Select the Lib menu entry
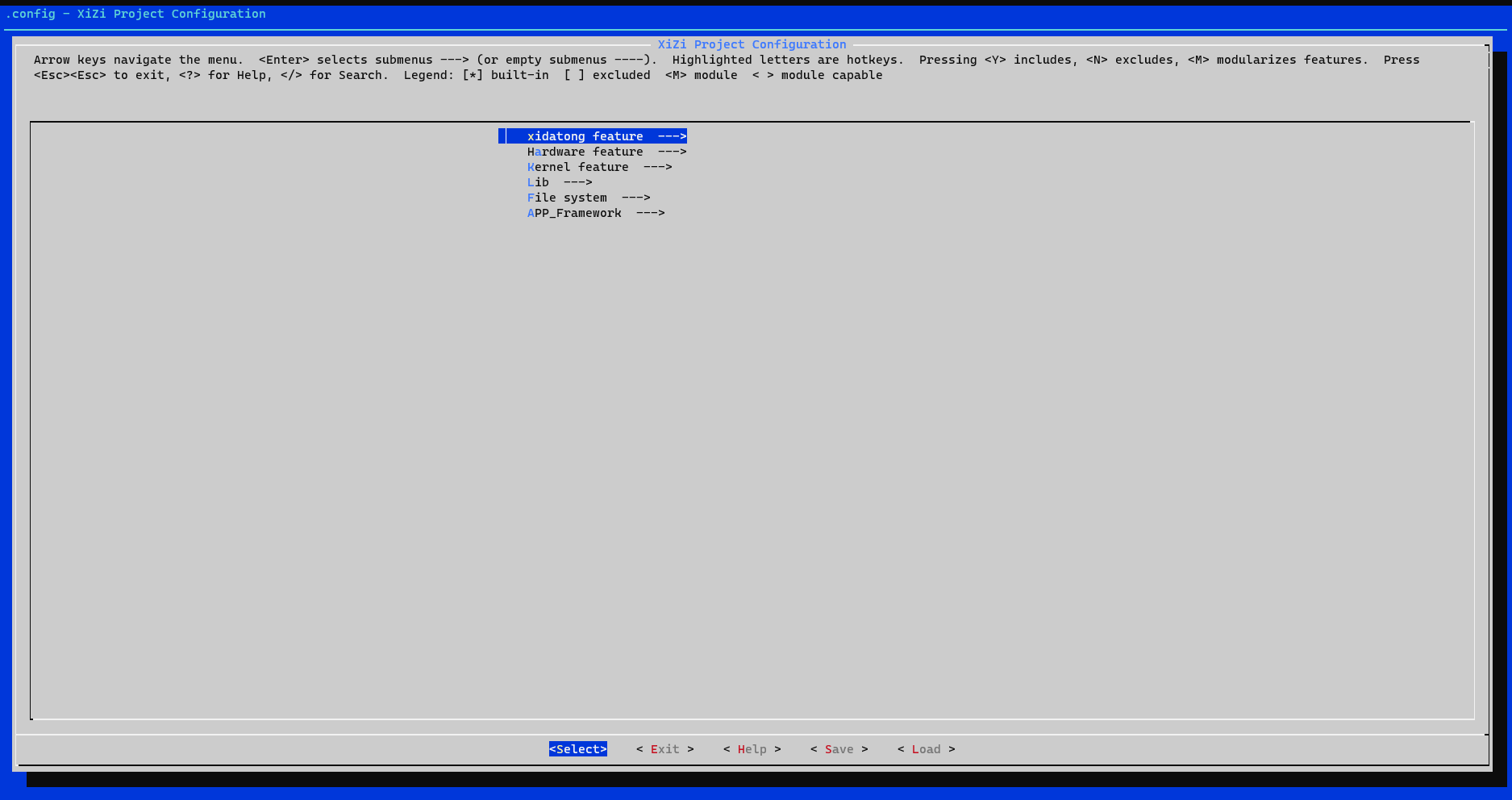Image resolution: width=1512 pixels, height=800 pixels. pos(538,182)
